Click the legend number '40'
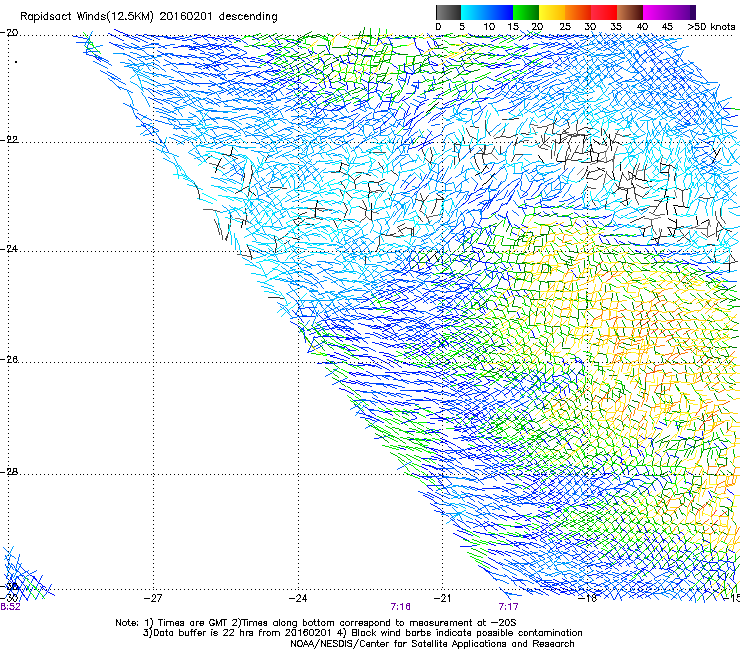 point(642,27)
